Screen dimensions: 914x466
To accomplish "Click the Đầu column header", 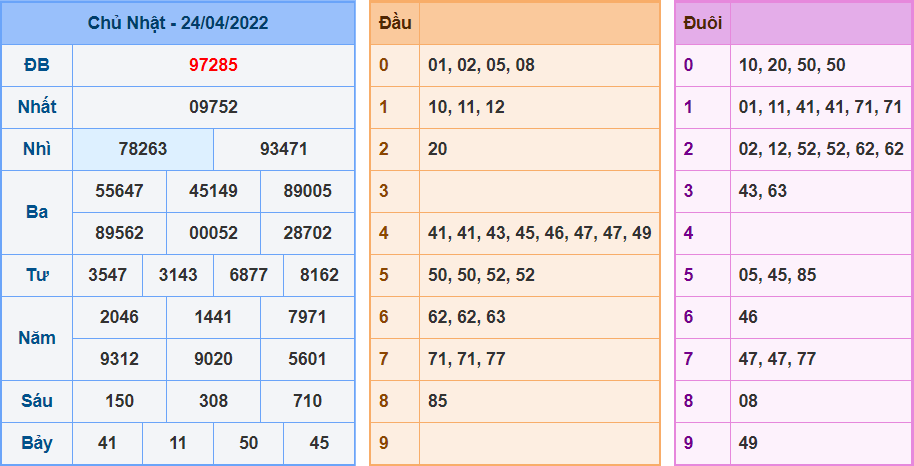I will [x=395, y=23].
